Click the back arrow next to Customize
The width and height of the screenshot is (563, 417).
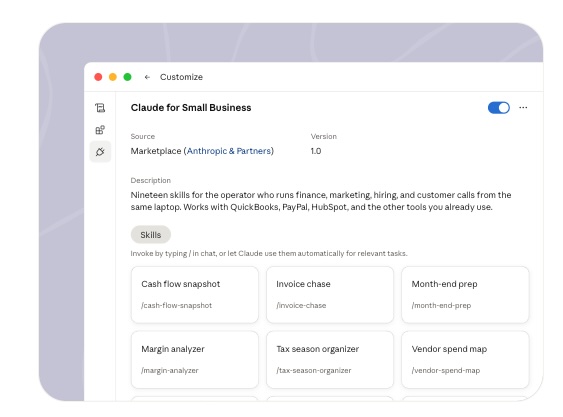[x=147, y=77]
